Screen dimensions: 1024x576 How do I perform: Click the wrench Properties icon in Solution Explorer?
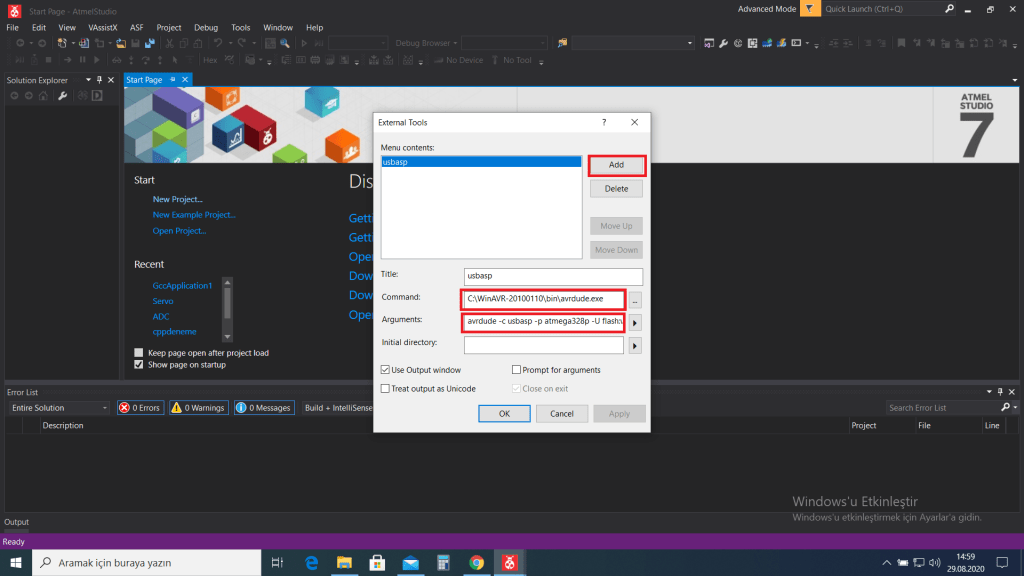tap(62, 96)
